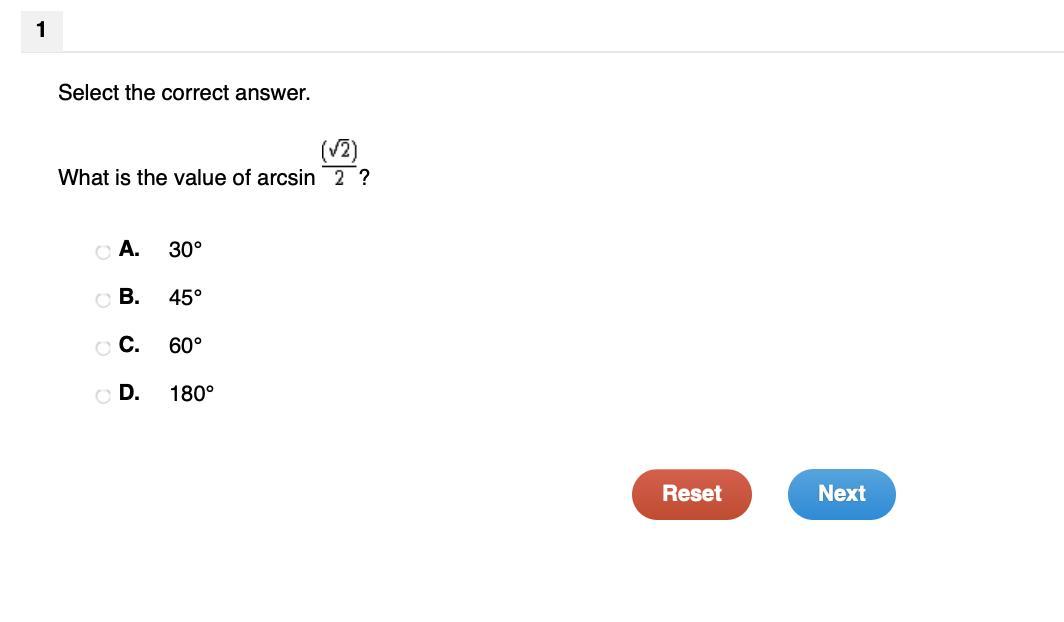
Task: Pick the 30° answer text
Action: click(x=185, y=250)
